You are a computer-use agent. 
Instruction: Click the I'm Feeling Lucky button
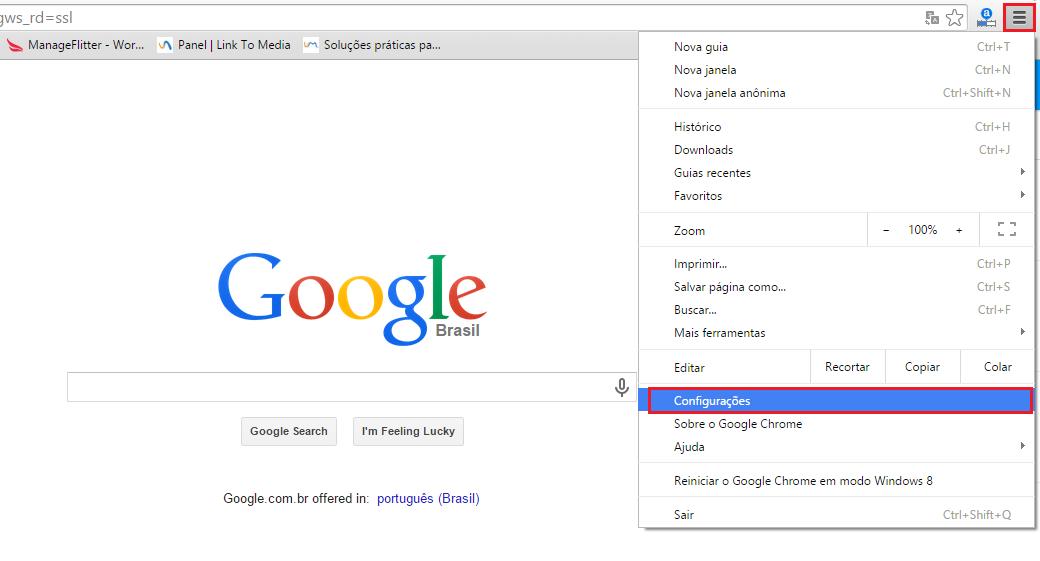pos(408,432)
